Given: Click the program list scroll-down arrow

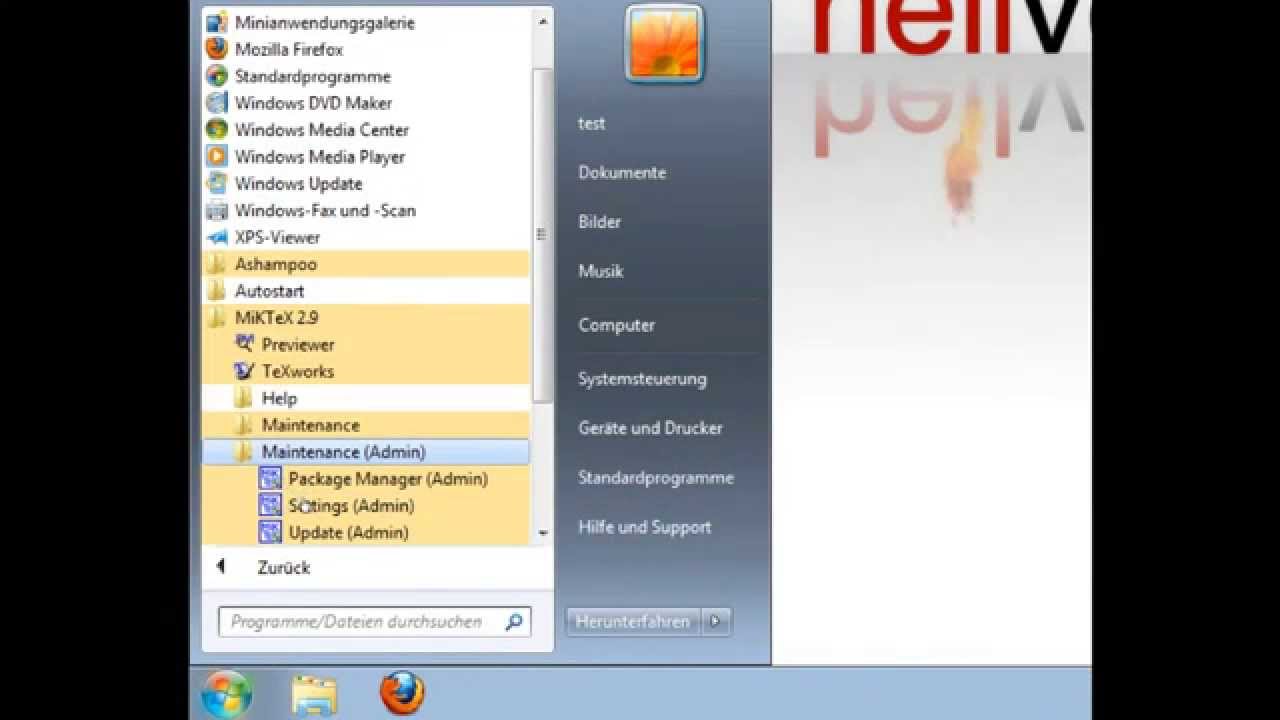Looking at the screenshot, I should [x=543, y=534].
